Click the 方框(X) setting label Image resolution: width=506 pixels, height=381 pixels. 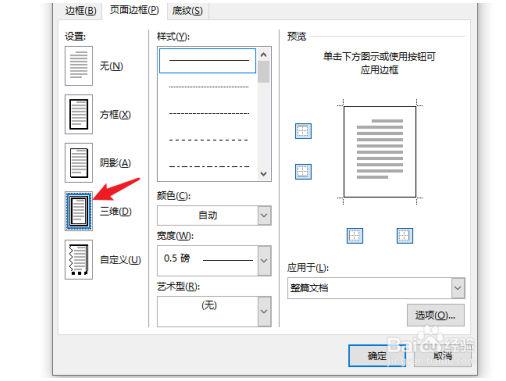[115, 115]
